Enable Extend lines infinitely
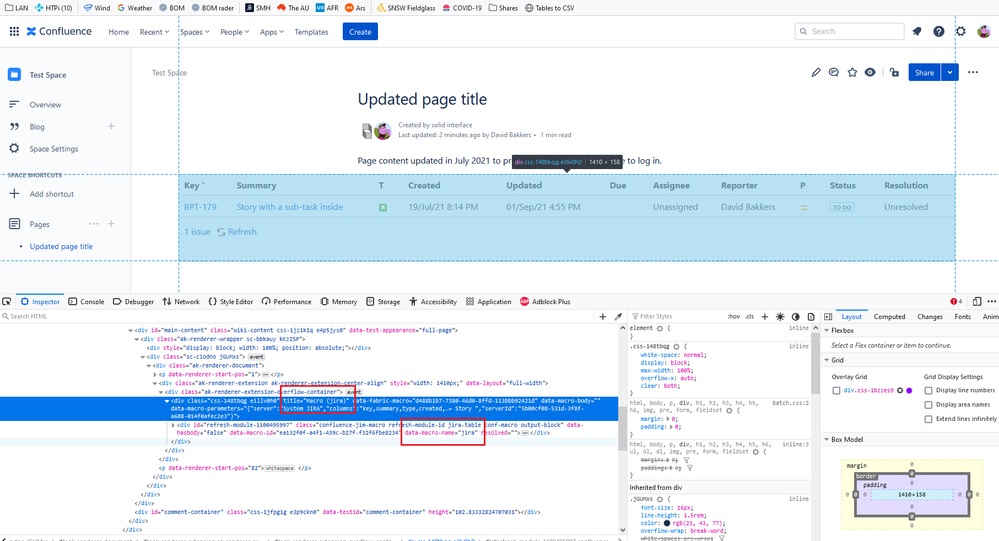This screenshot has width=999, height=541. 928,419
